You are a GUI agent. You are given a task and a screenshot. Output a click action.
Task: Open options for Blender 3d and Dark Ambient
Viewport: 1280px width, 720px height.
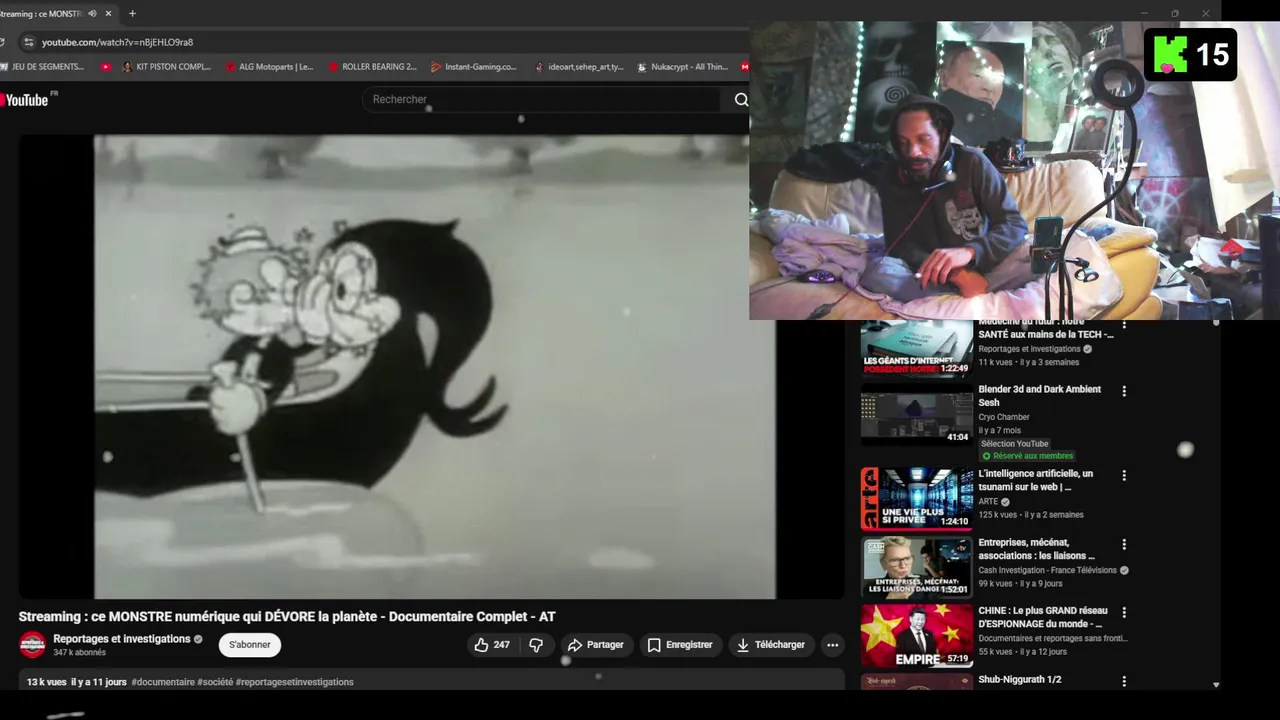coord(1124,391)
